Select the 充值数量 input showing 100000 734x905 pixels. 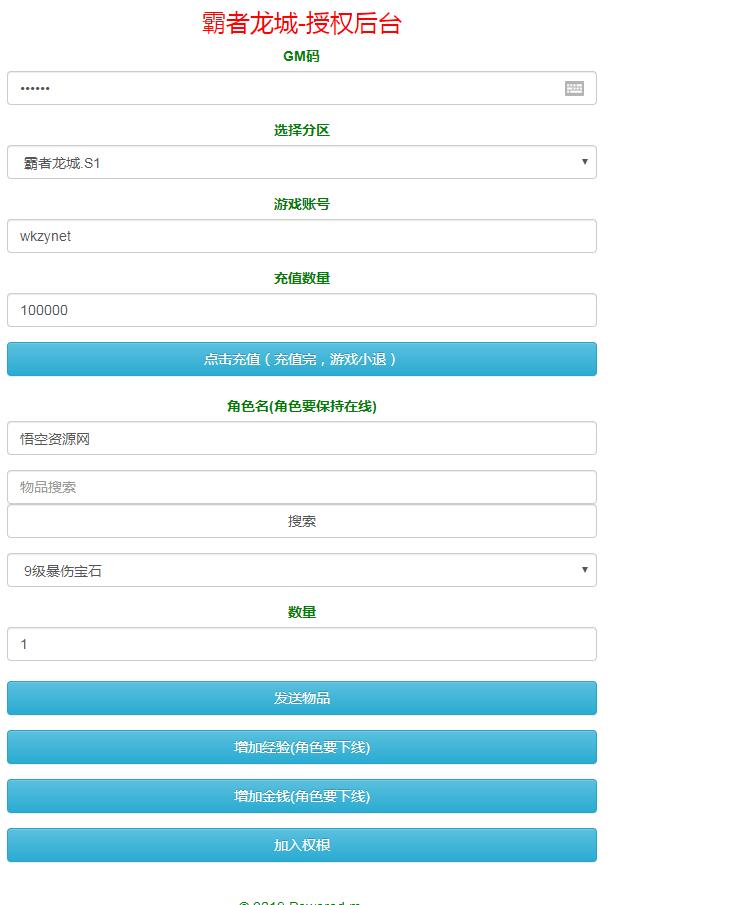coord(301,310)
